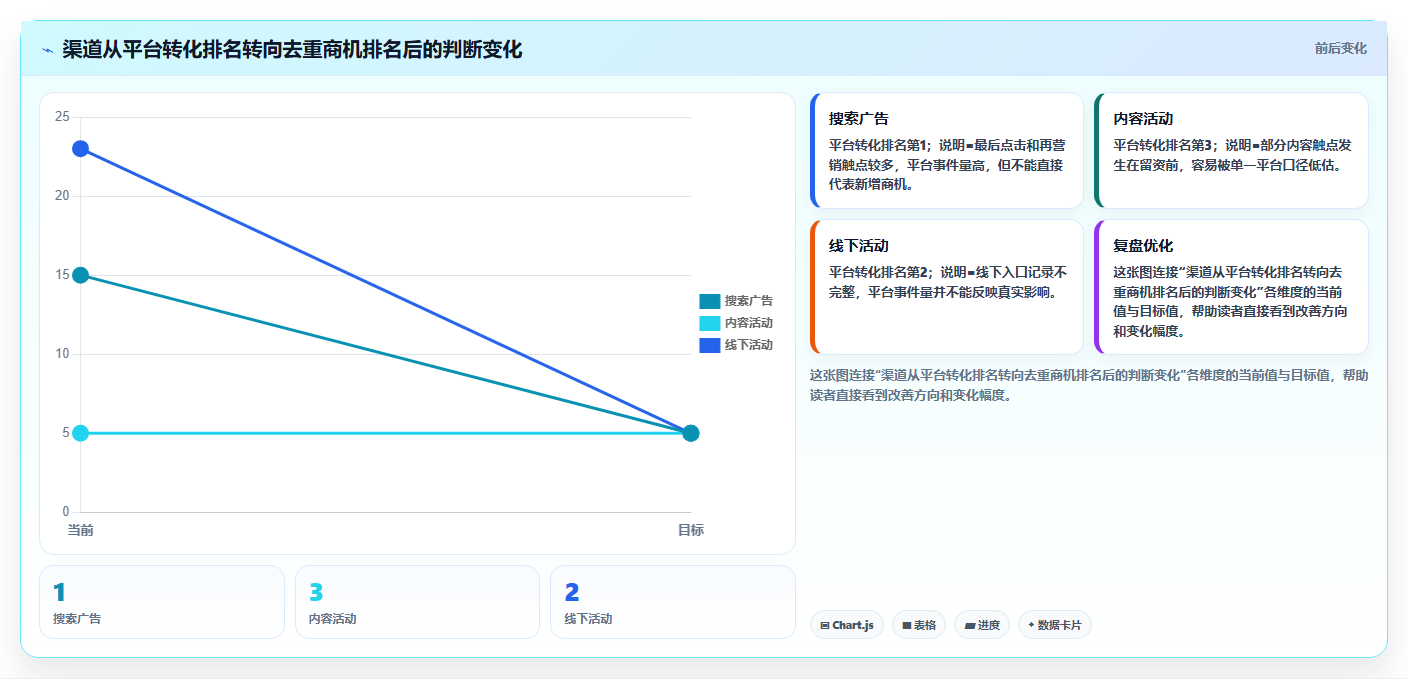Click the 线下活动 data point at 23
The image size is (1408, 679).
coord(80,149)
